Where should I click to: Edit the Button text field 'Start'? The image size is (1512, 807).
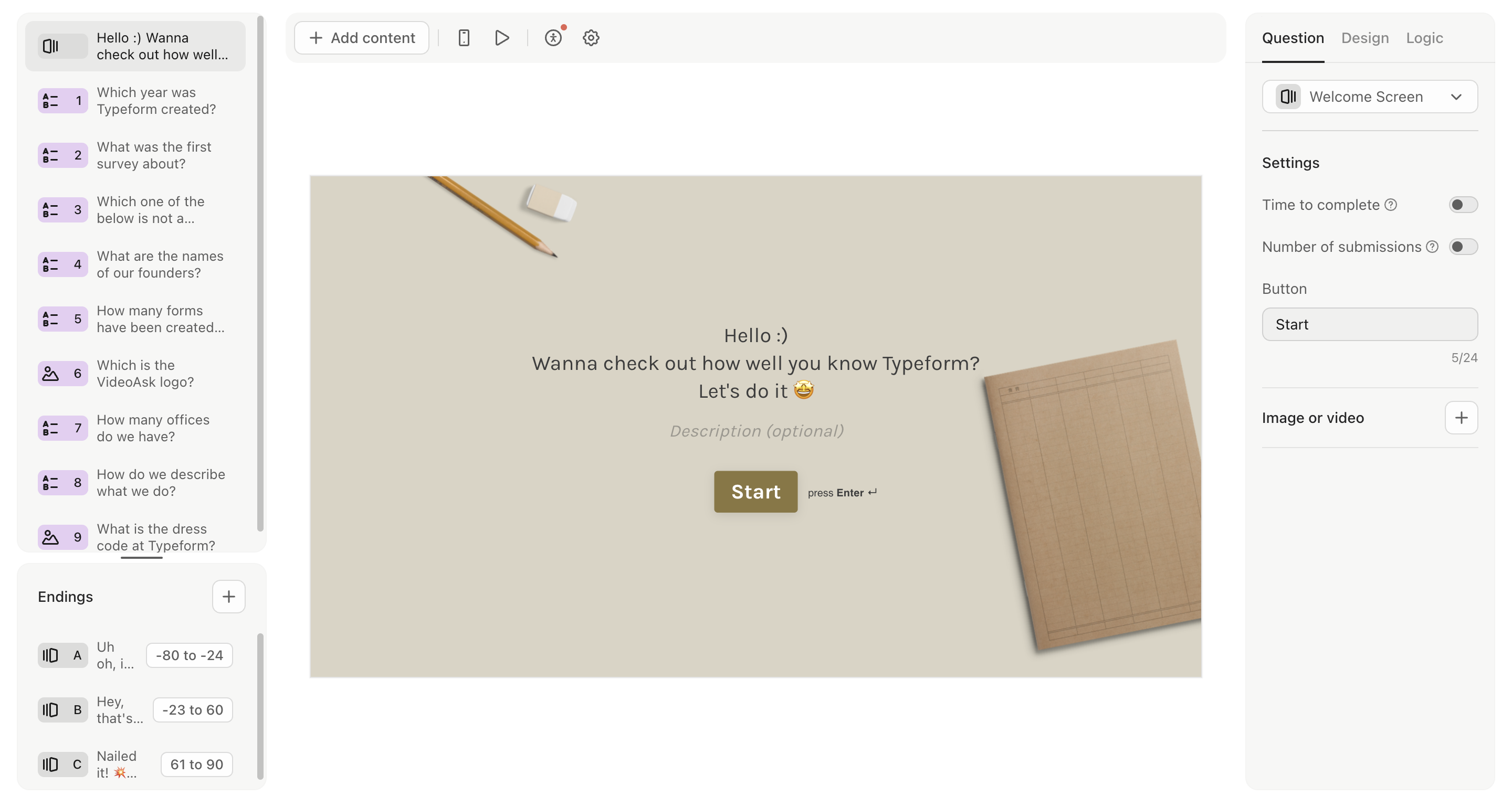click(1370, 325)
